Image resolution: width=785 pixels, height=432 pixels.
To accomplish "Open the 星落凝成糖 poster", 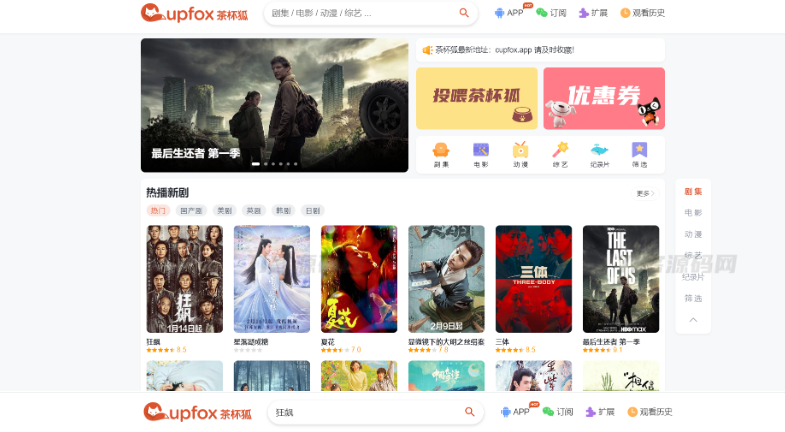I will point(272,279).
